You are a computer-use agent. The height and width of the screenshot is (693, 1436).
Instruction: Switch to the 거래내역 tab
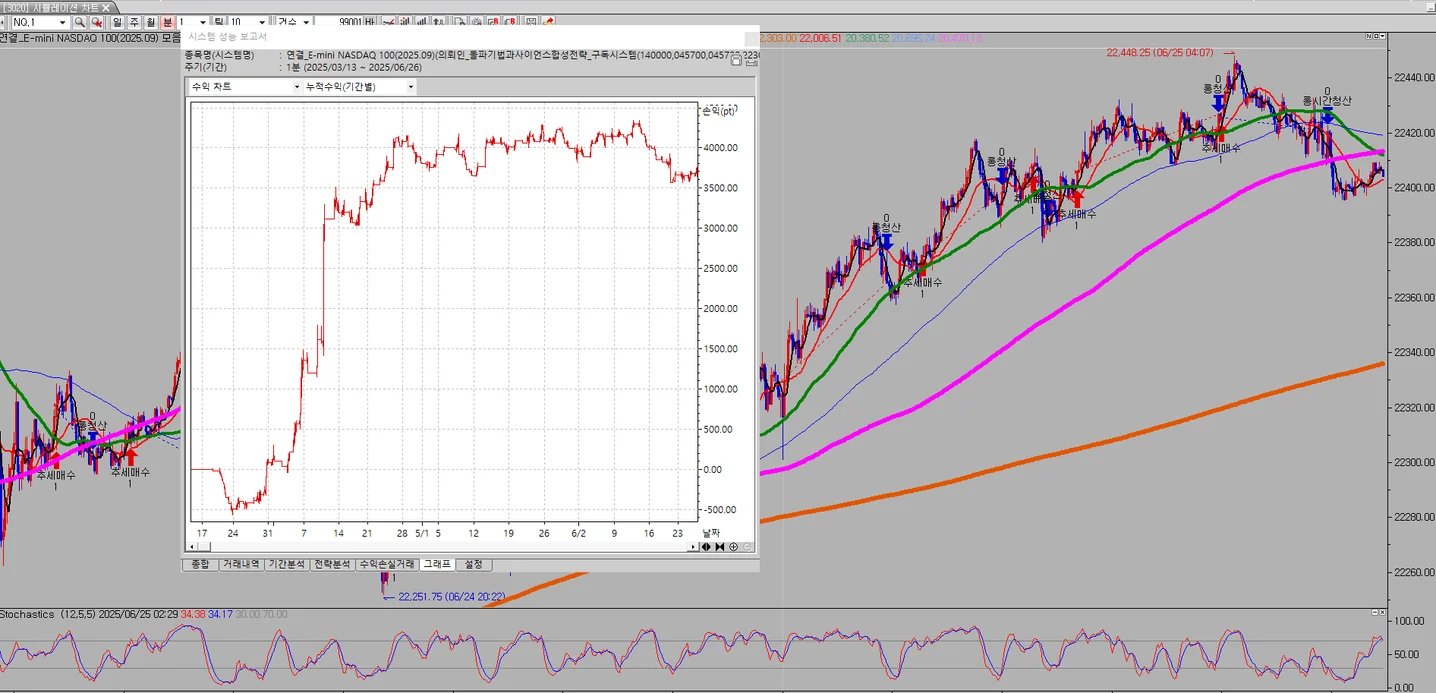click(x=240, y=564)
